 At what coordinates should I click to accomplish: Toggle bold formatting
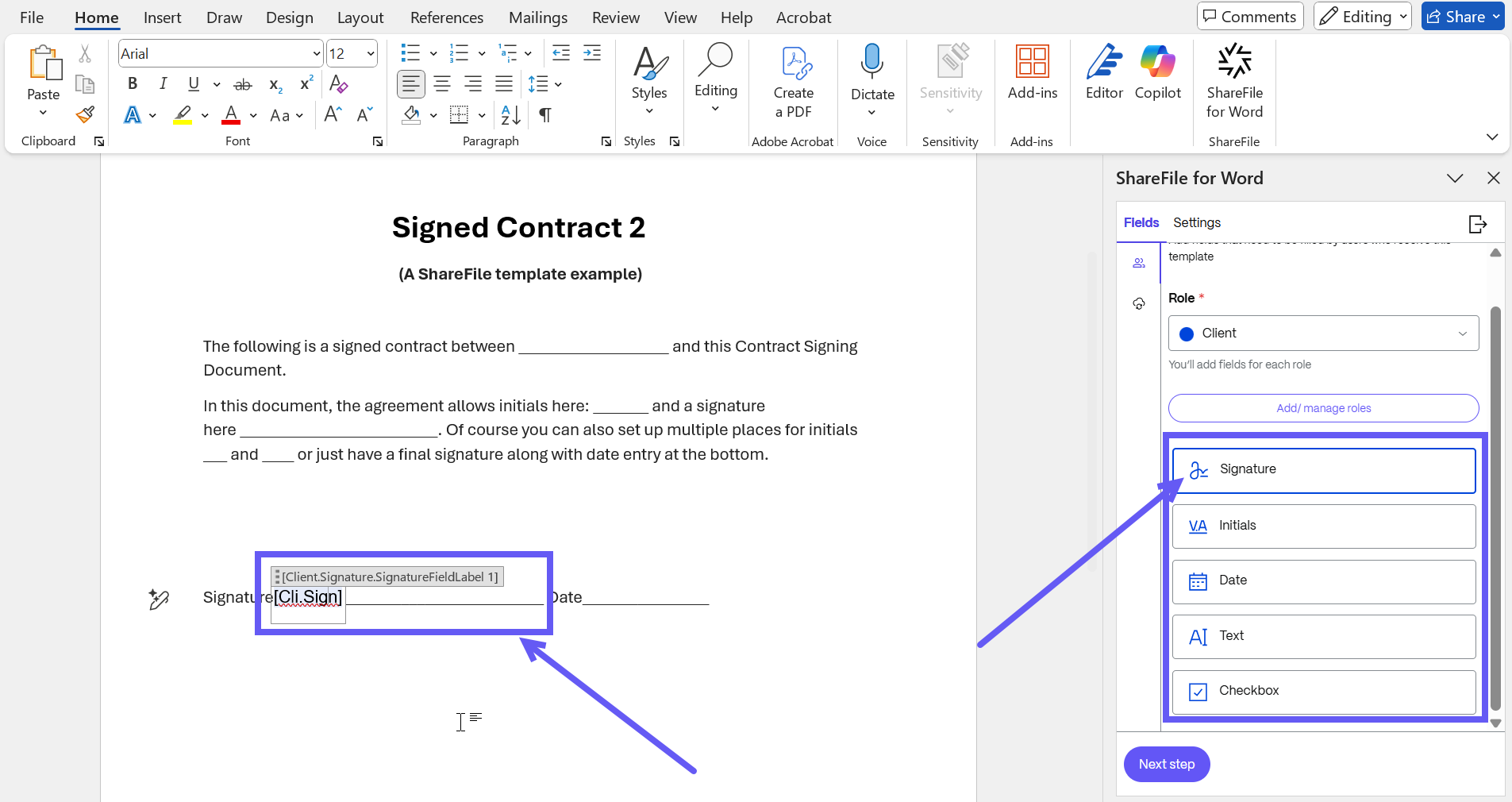point(133,84)
